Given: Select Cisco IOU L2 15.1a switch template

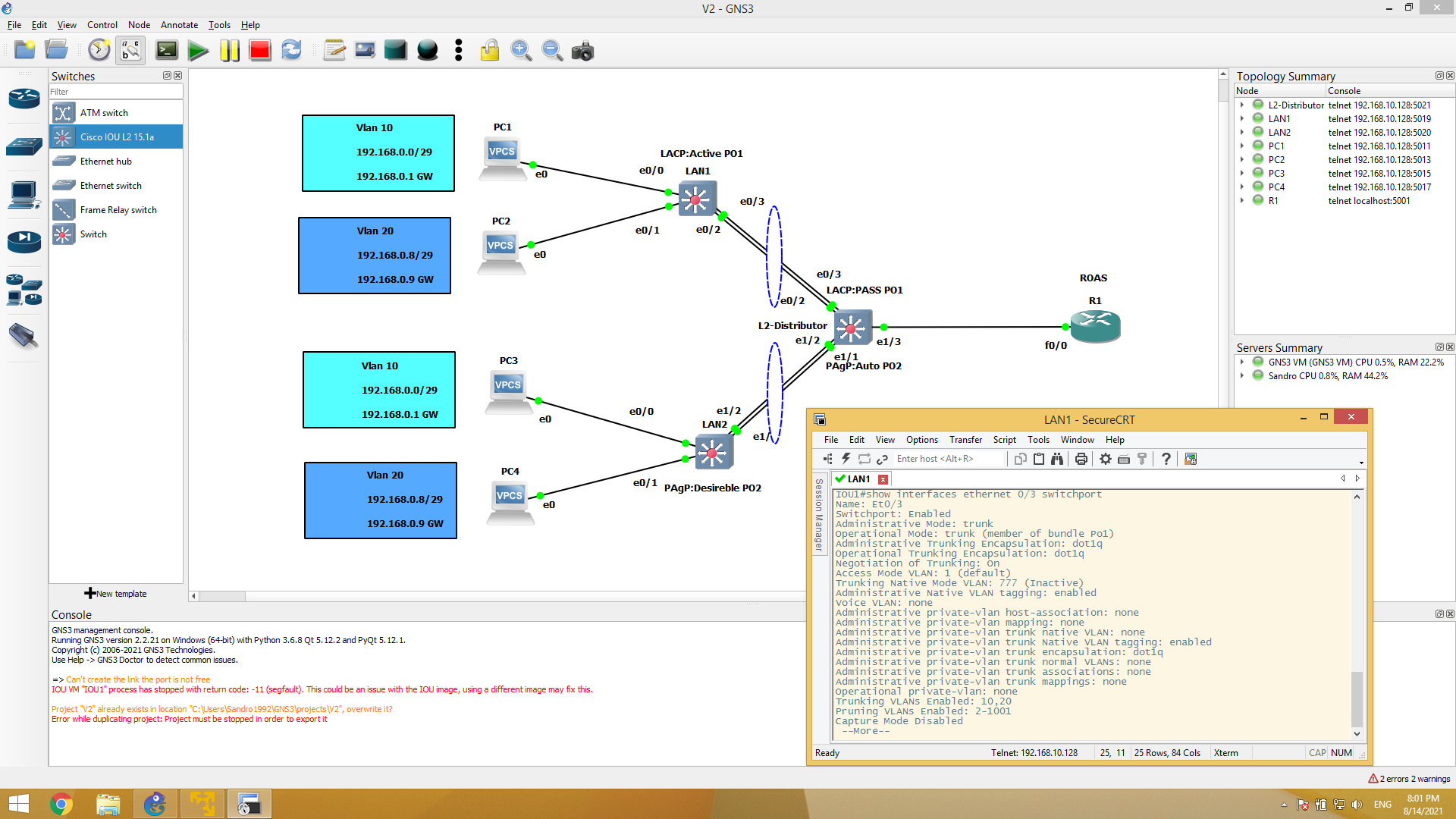Looking at the screenshot, I should click(x=117, y=137).
